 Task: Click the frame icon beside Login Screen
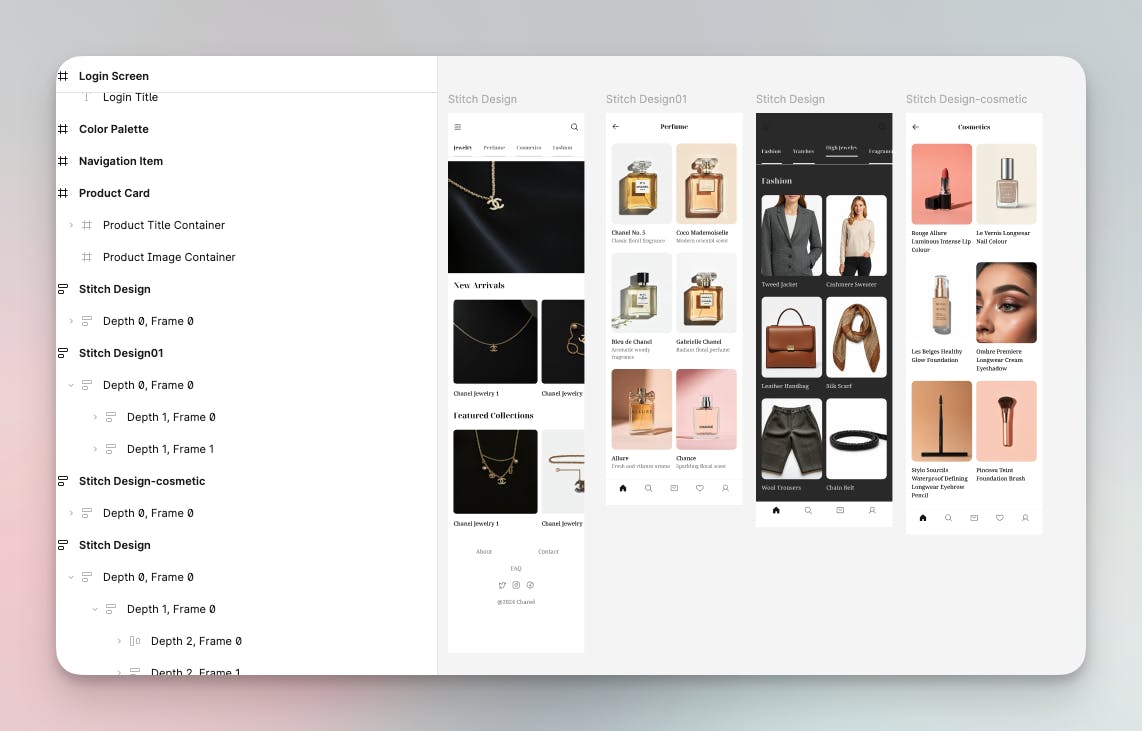coord(63,76)
